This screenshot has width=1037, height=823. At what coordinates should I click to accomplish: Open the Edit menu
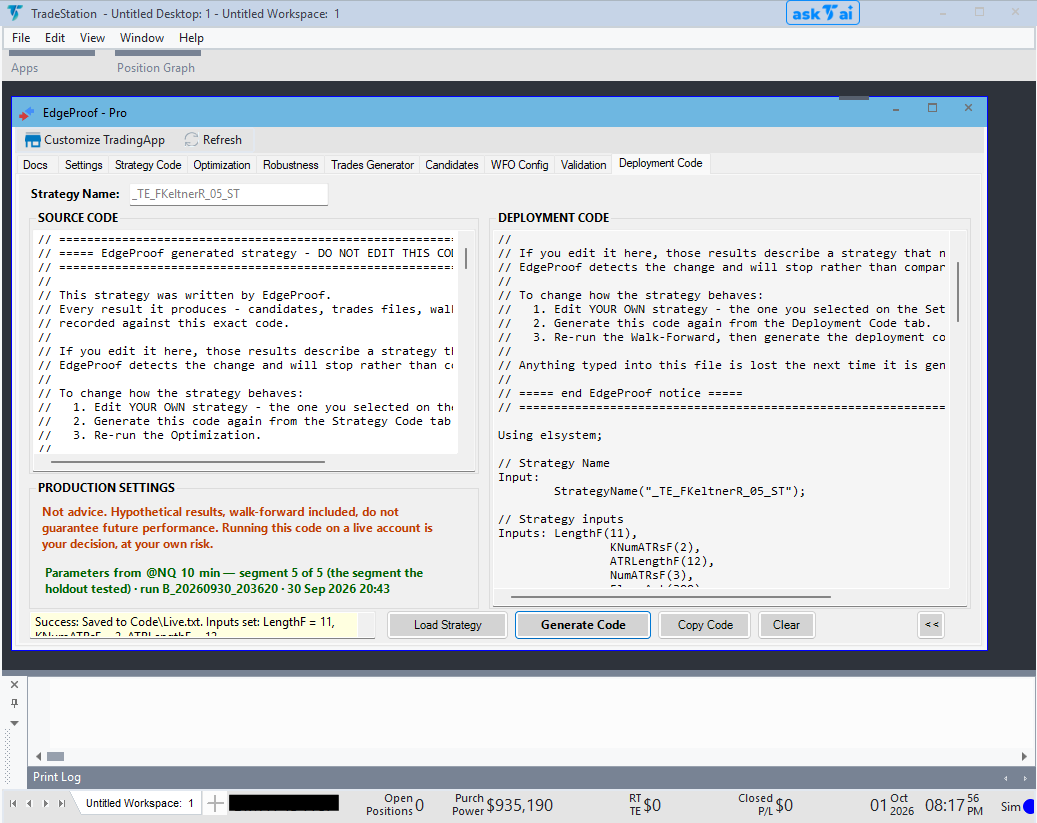tap(55, 38)
